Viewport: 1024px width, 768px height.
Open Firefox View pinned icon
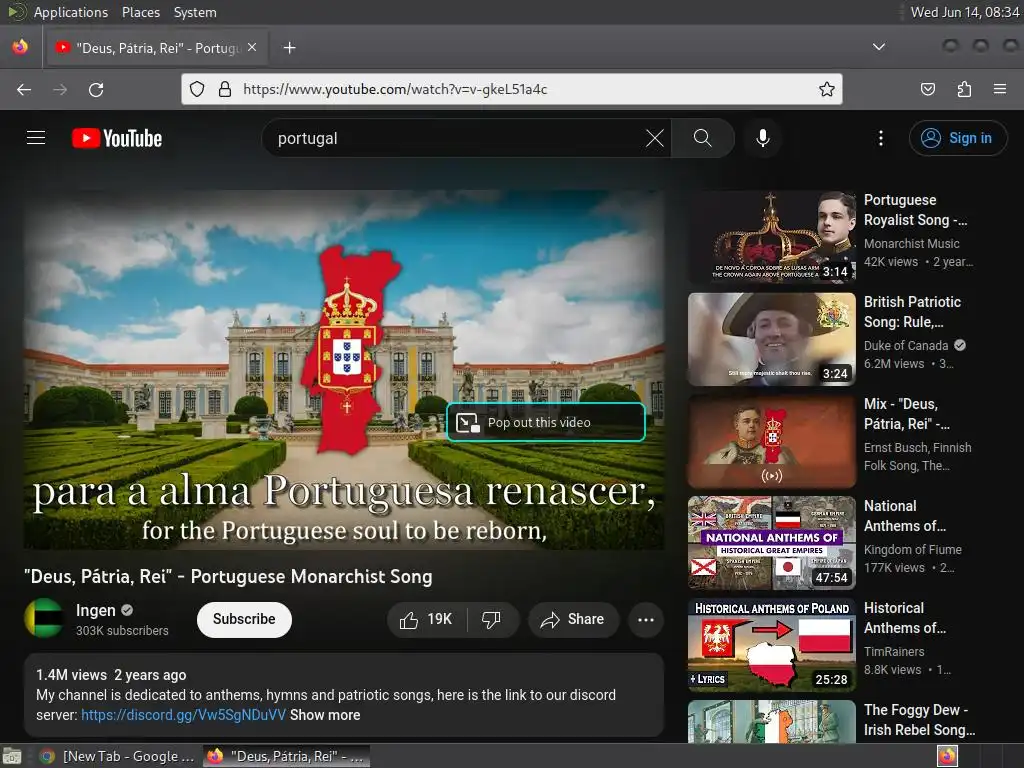click(x=20, y=47)
